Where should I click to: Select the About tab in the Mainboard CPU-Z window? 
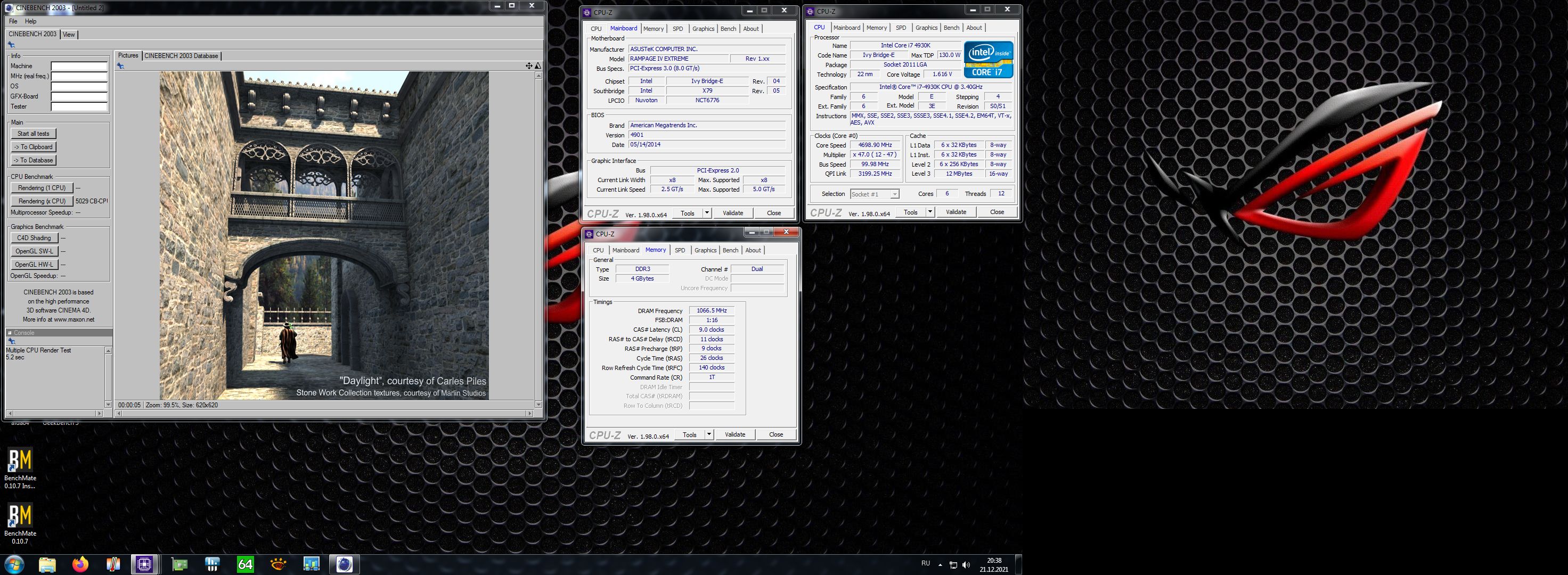[751, 29]
